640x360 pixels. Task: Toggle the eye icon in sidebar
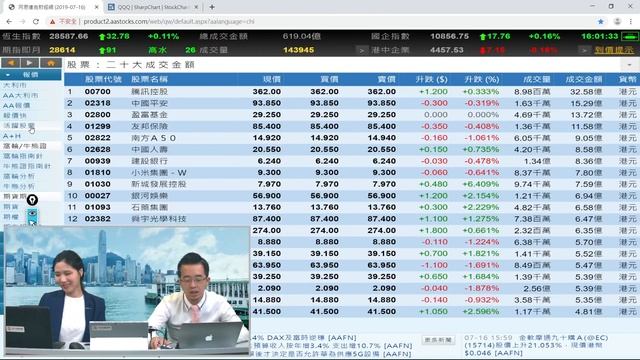point(32,213)
